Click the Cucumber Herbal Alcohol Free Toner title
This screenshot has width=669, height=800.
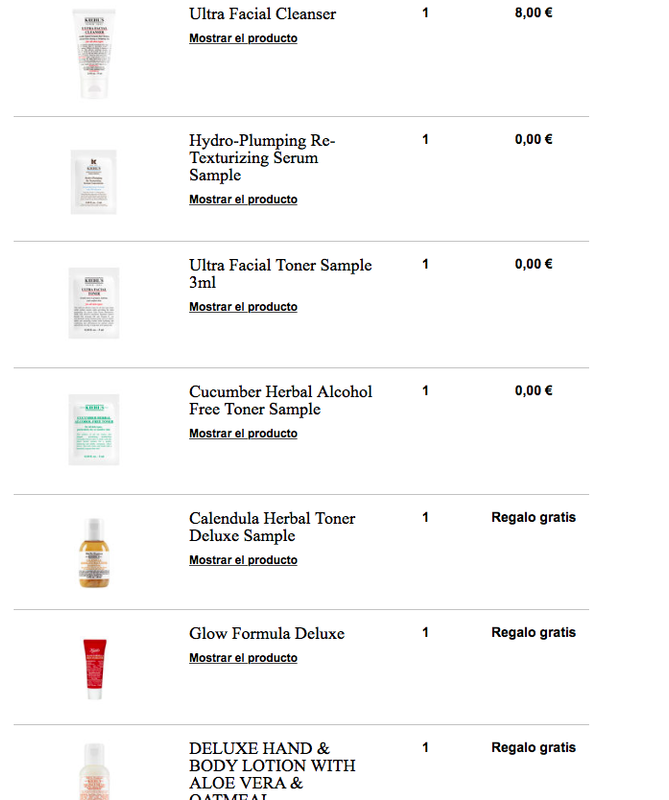pyautogui.click(x=280, y=400)
